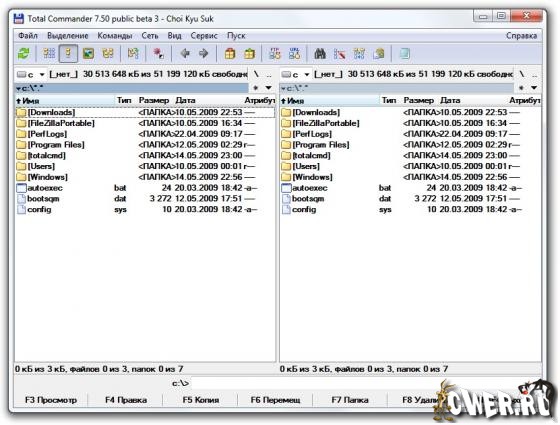
Task: Open right panel favorites star button
Action: pyautogui.click(x=521, y=88)
